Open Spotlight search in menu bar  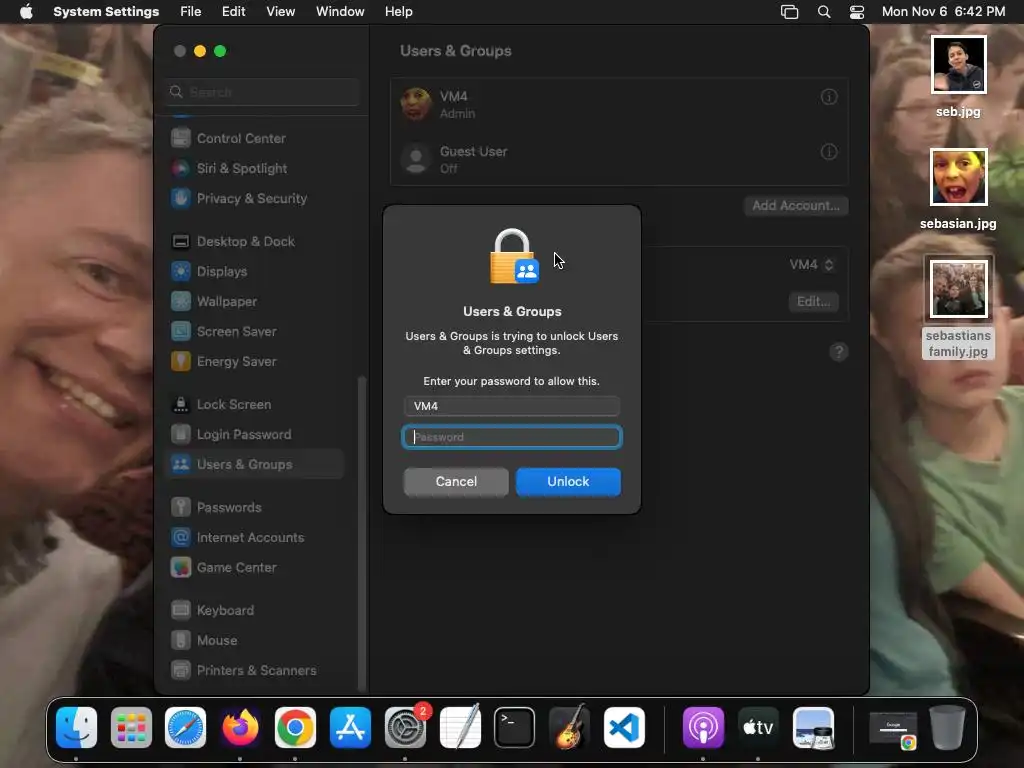click(x=824, y=12)
